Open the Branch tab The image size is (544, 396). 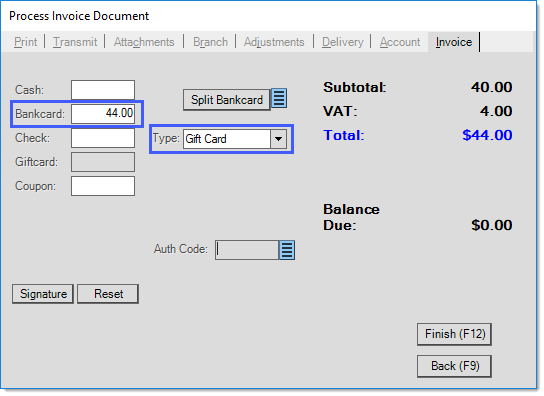click(x=210, y=42)
